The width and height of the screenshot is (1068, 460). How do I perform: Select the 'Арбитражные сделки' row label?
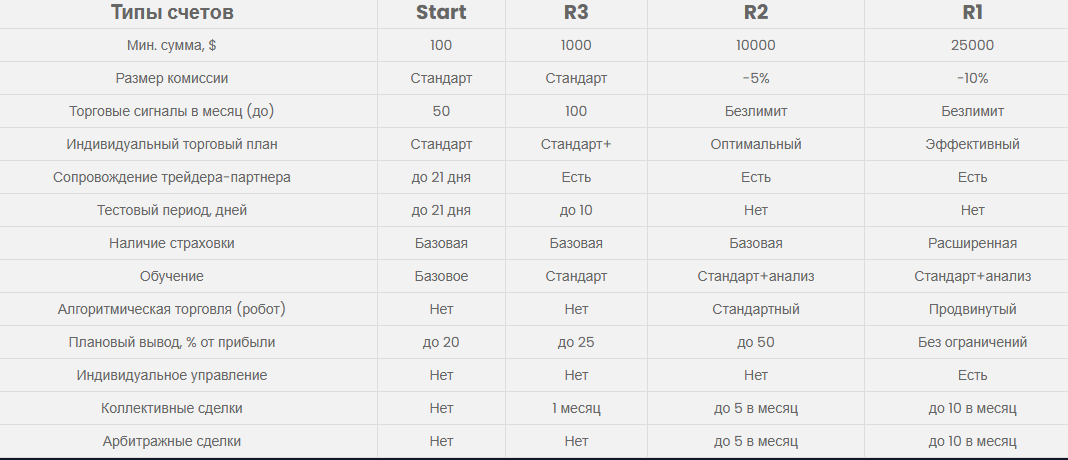172,442
